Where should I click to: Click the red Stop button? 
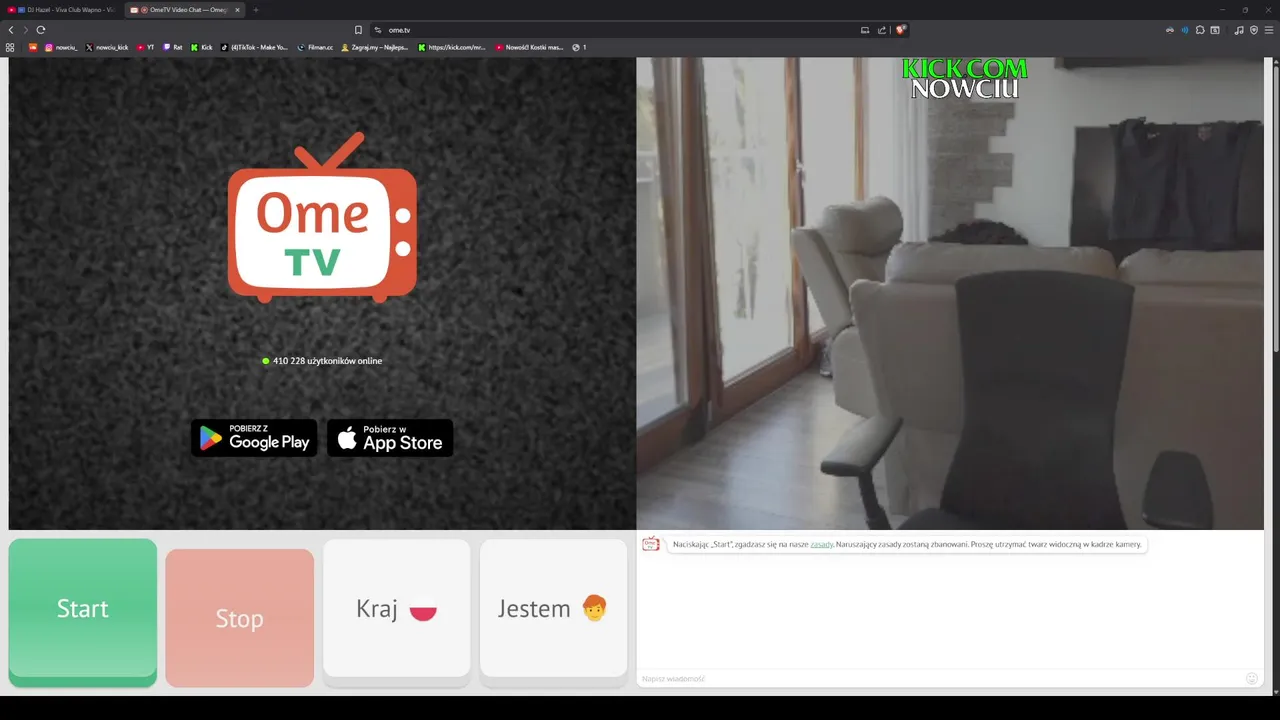coord(240,618)
